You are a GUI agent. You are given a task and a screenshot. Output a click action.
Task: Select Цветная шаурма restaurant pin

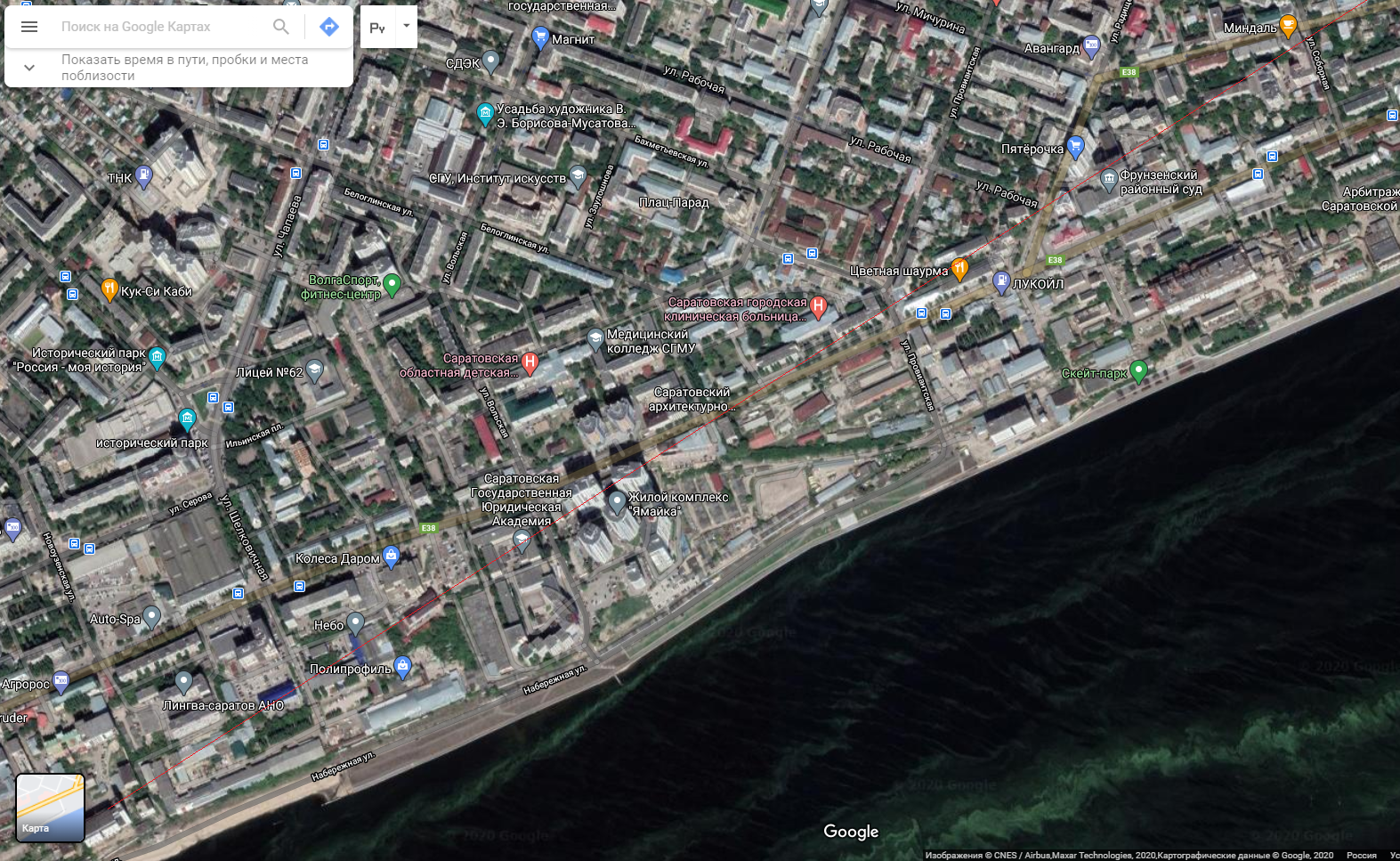(959, 268)
